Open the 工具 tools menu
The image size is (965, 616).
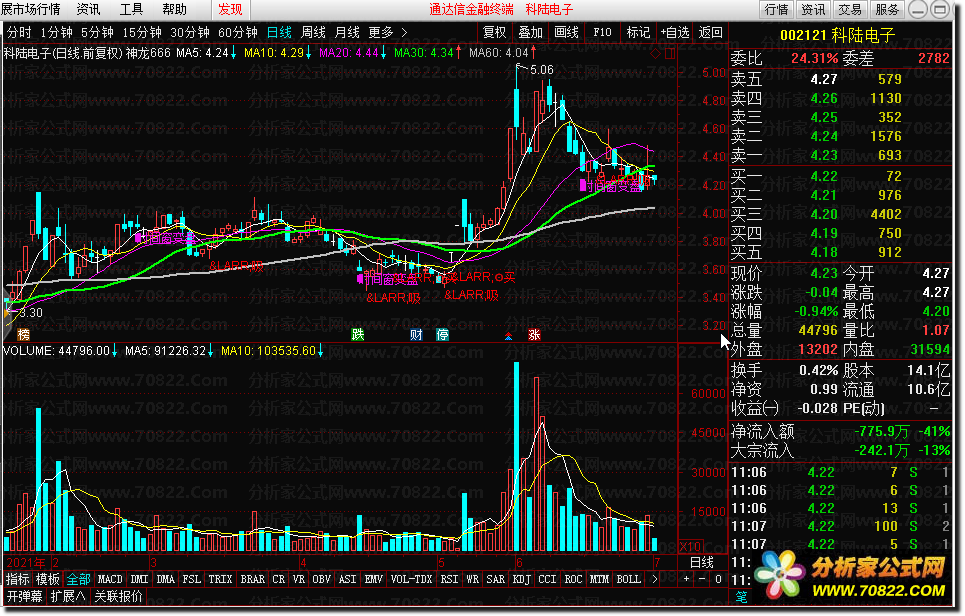click(x=131, y=9)
